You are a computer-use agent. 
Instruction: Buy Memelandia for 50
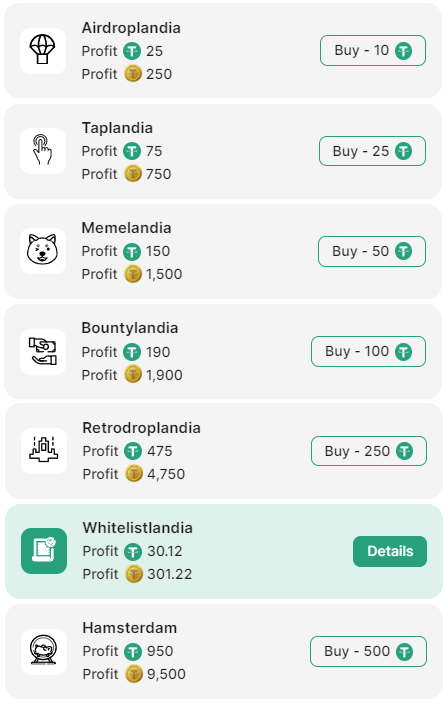pos(372,251)
